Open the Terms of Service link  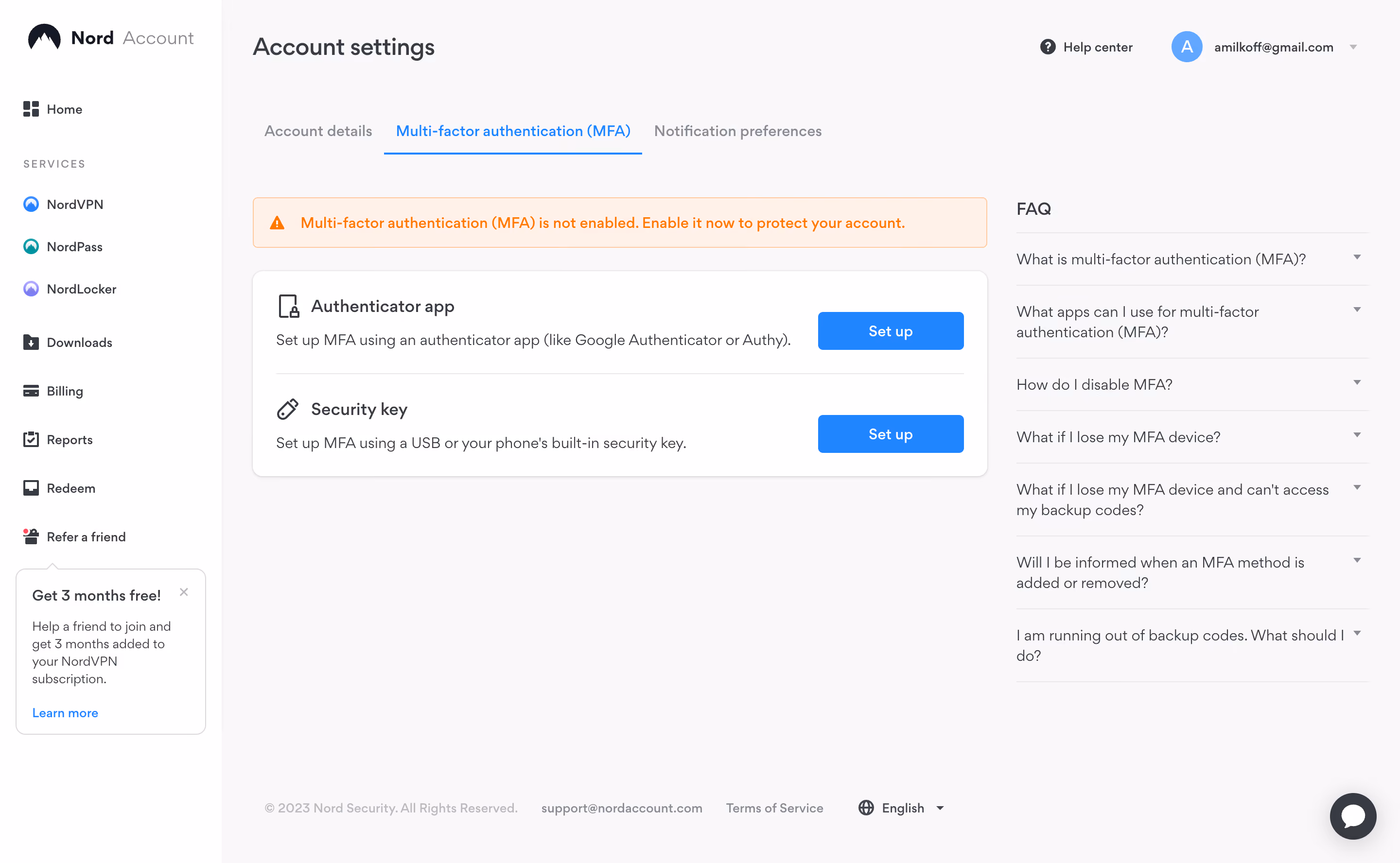pos(774,808)
